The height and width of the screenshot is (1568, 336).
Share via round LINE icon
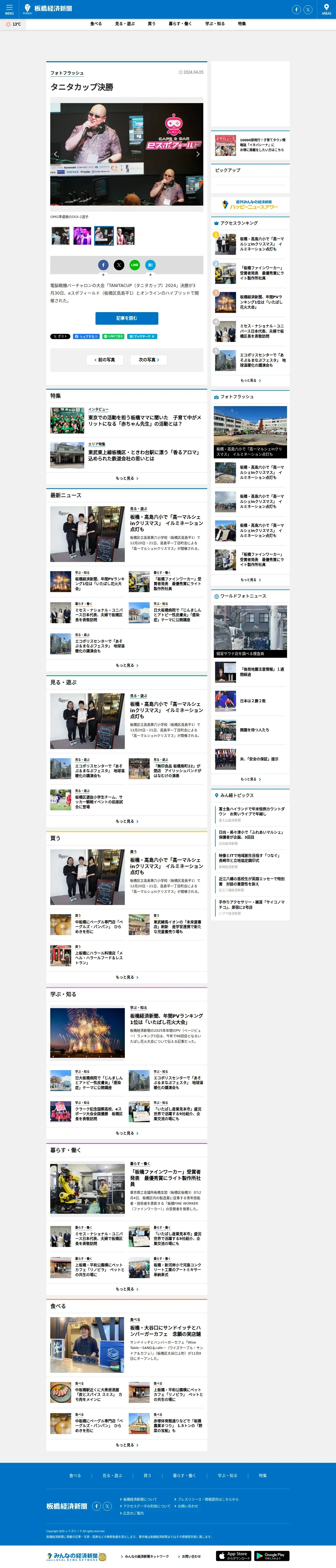click(x=135, y=265)
